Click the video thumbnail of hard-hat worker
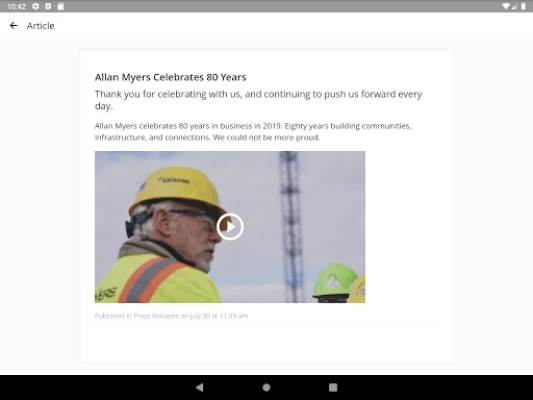 click(x=230, y=227)
